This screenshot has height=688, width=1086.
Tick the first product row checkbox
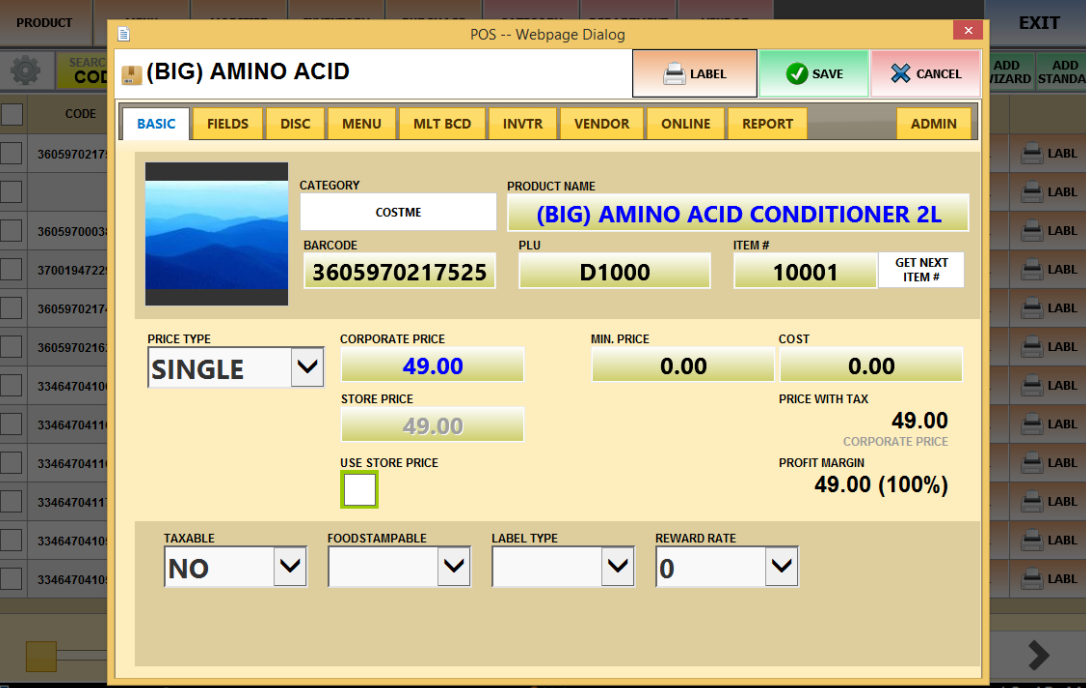12,154
